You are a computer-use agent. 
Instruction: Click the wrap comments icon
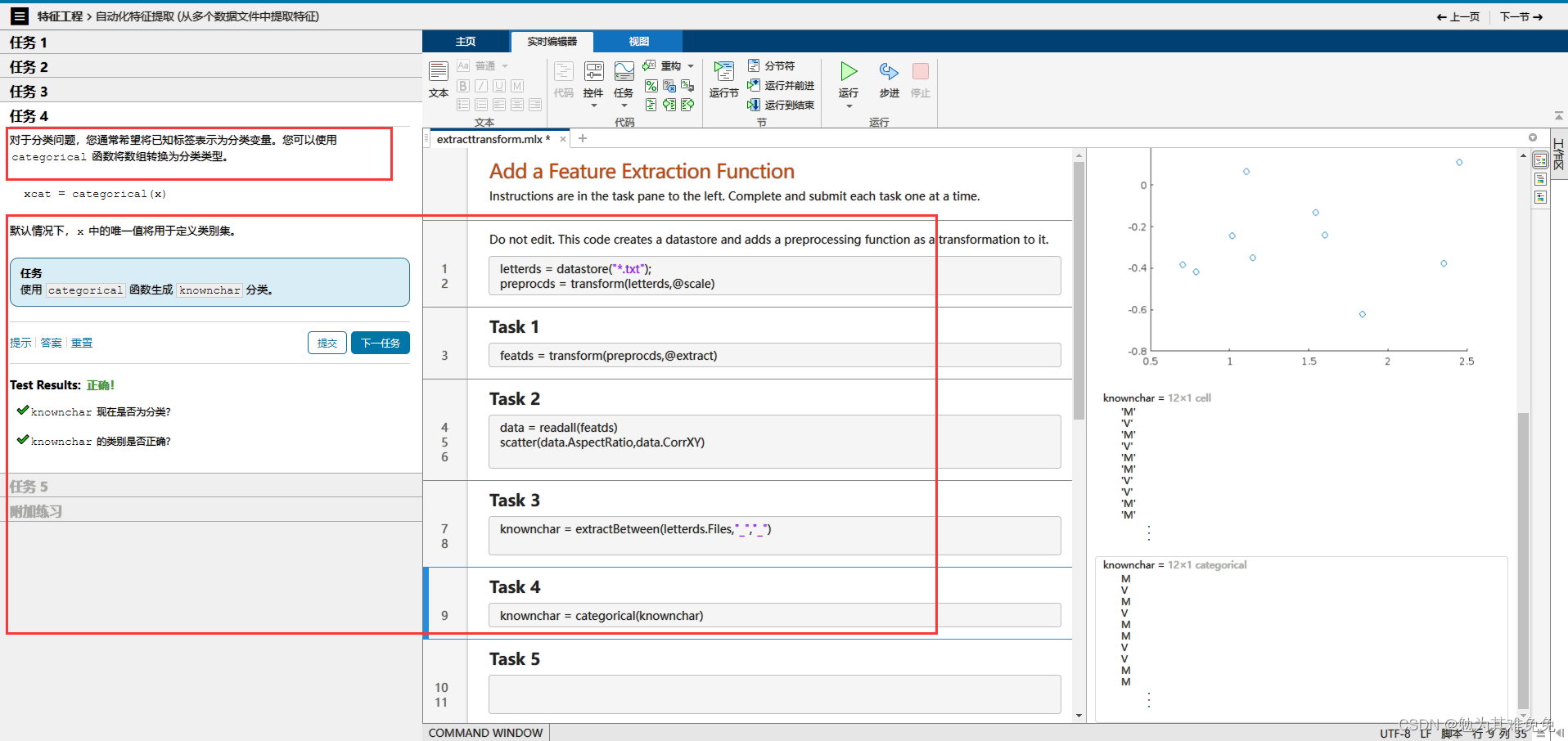click(x=687, y=85)
